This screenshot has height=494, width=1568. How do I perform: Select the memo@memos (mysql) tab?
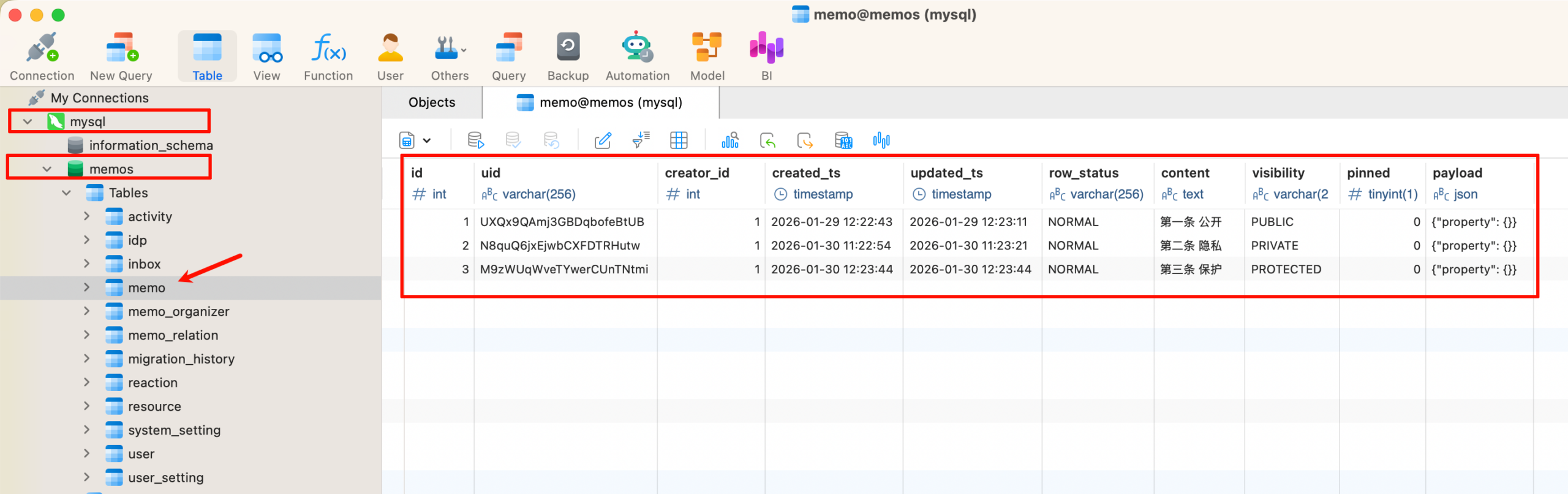click(x=610, y=102)
